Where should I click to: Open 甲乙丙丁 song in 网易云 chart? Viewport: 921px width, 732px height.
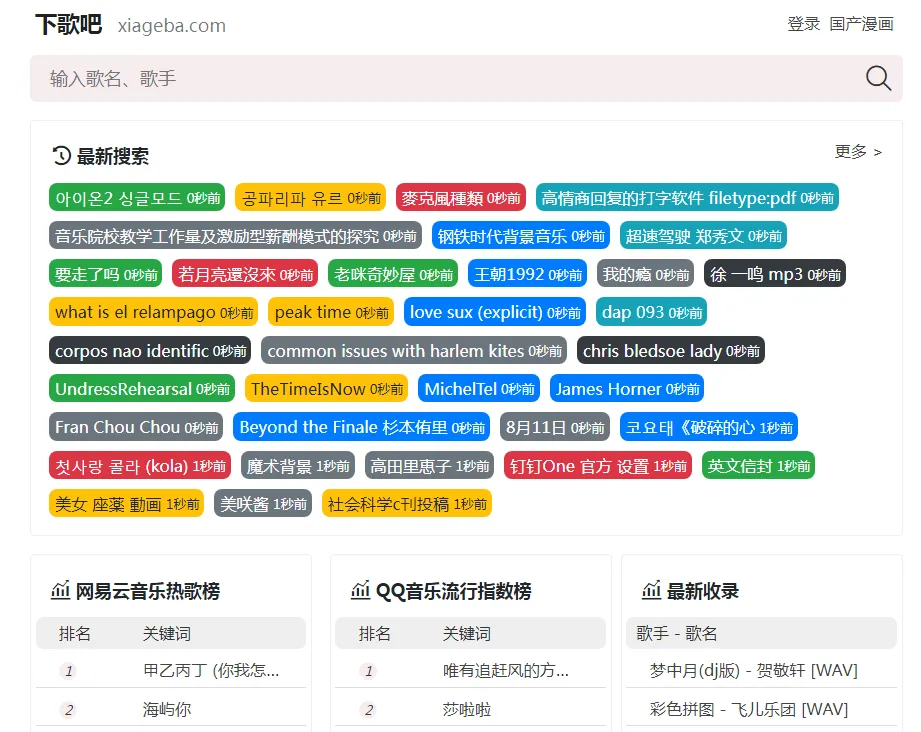tap(211, 670)
